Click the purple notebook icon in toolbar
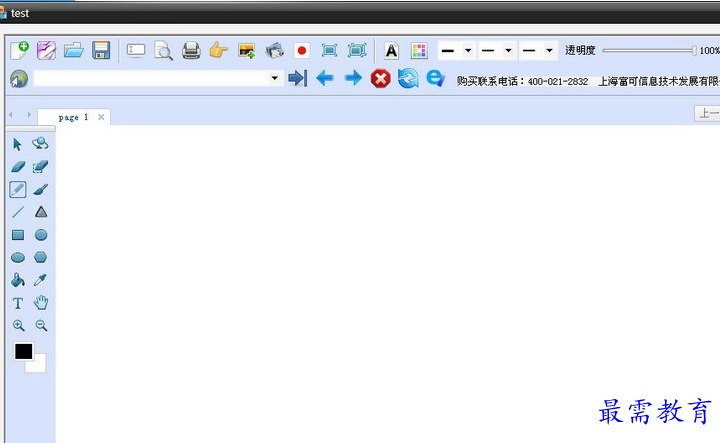The width and height of the screenshot is (720, 443). click(46, 50)
